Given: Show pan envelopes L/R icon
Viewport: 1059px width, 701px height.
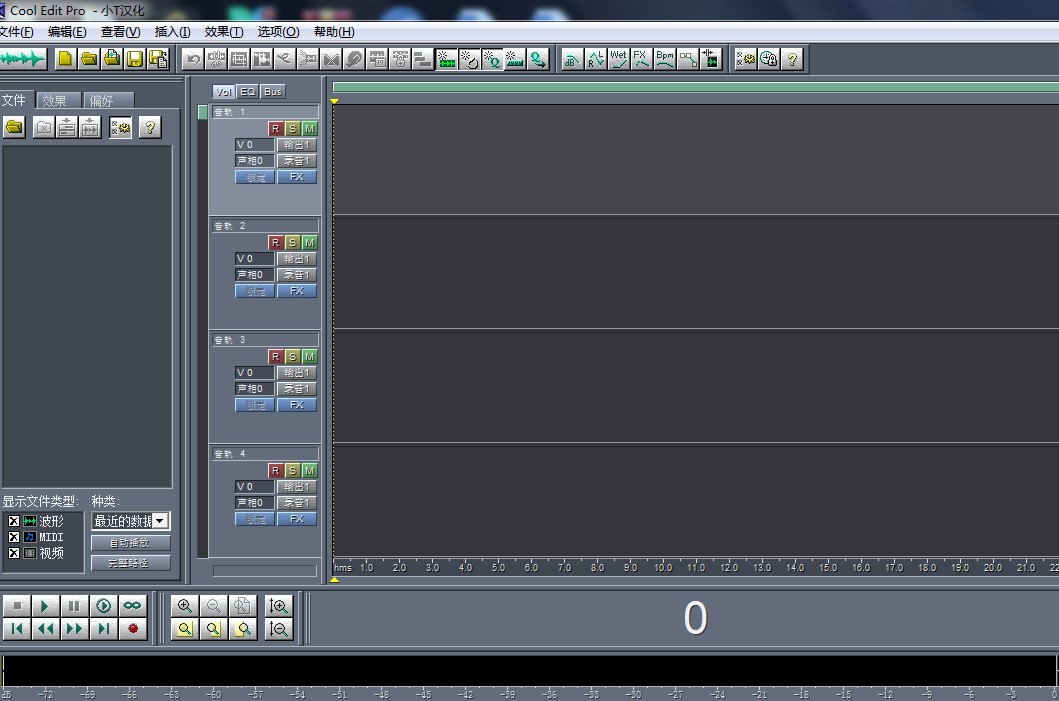Looking at the screenshot, I should coord(595,59).
